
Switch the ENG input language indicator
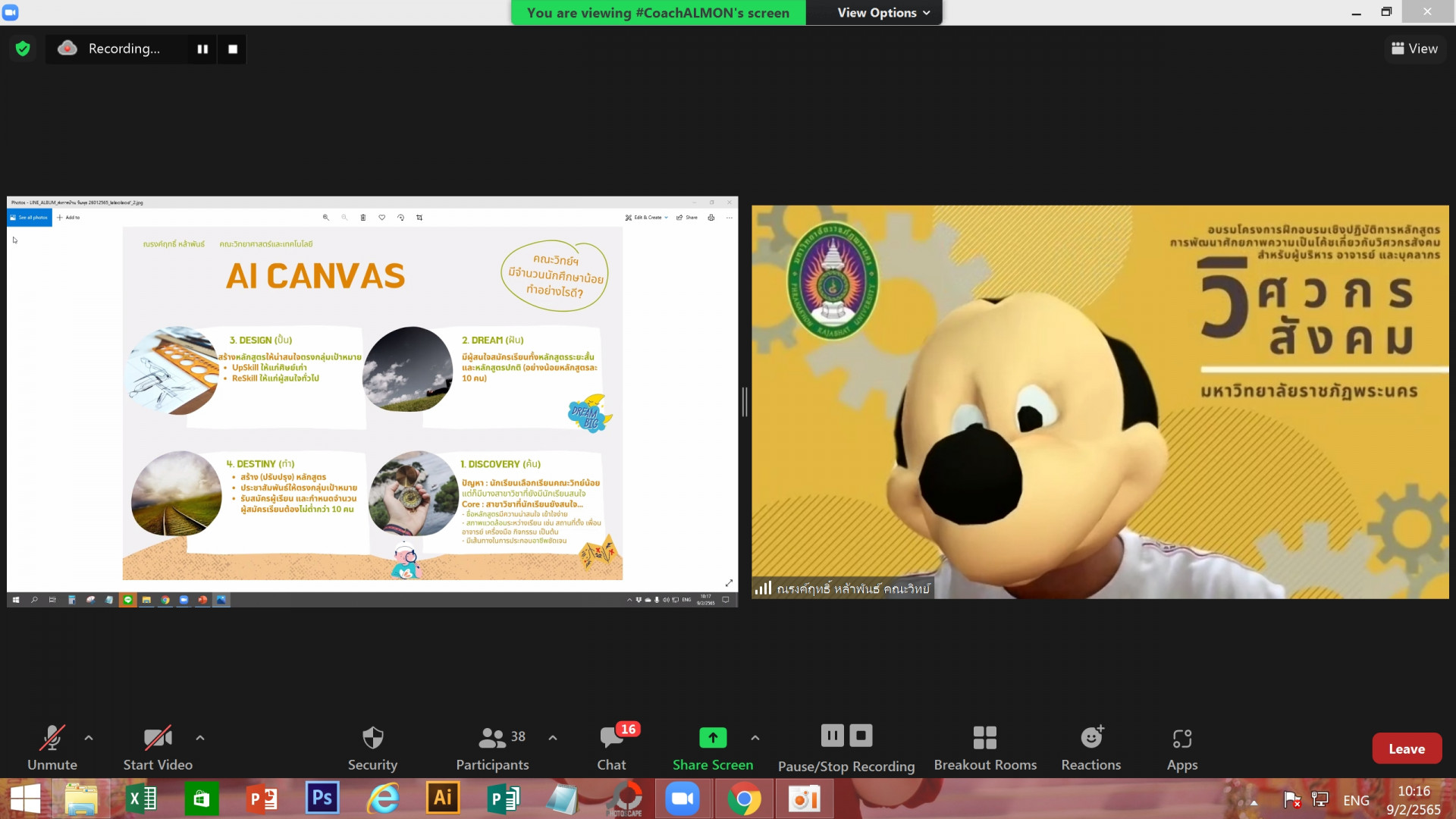(1356, 800)
